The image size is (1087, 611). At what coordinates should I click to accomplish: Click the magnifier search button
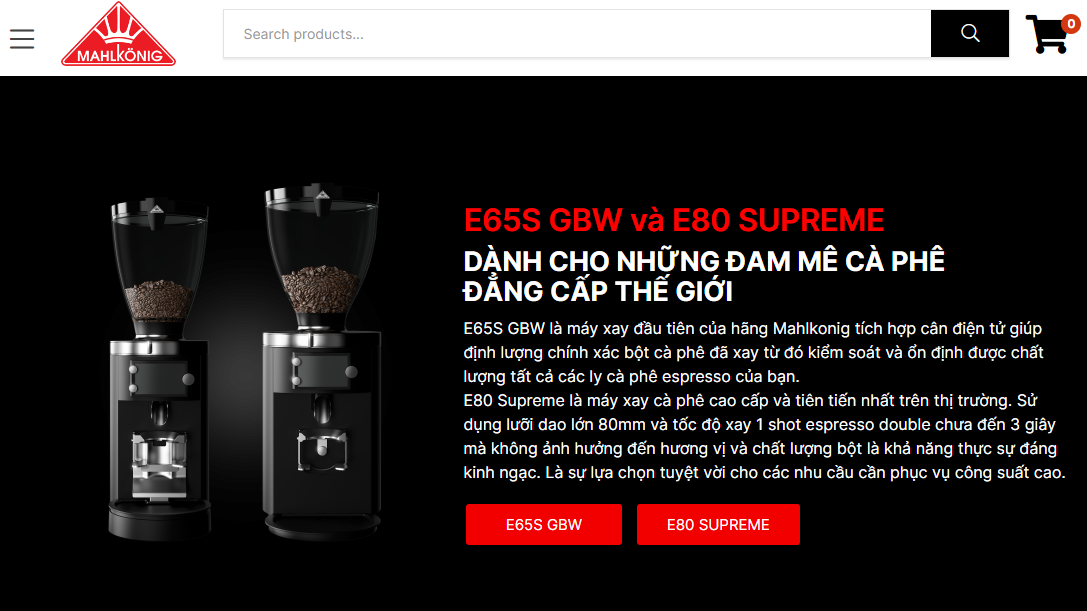pyautogui.click(x=970, y=33)
